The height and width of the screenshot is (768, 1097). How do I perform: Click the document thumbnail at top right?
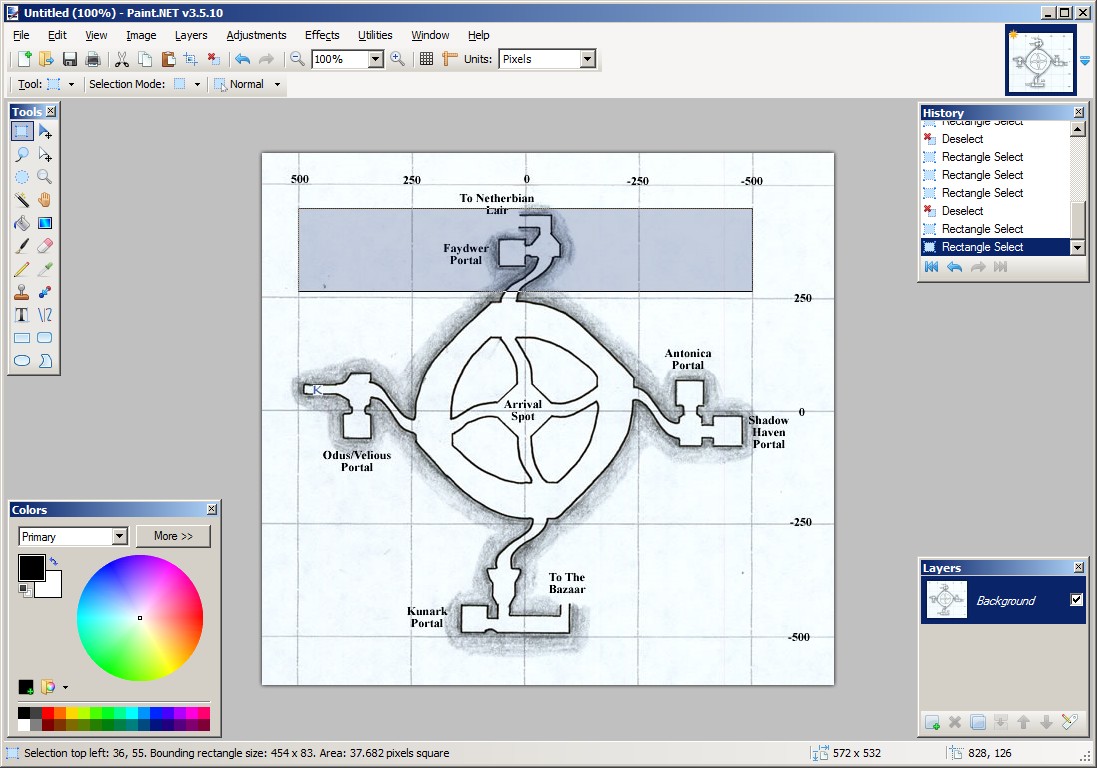click(1040, 60)
